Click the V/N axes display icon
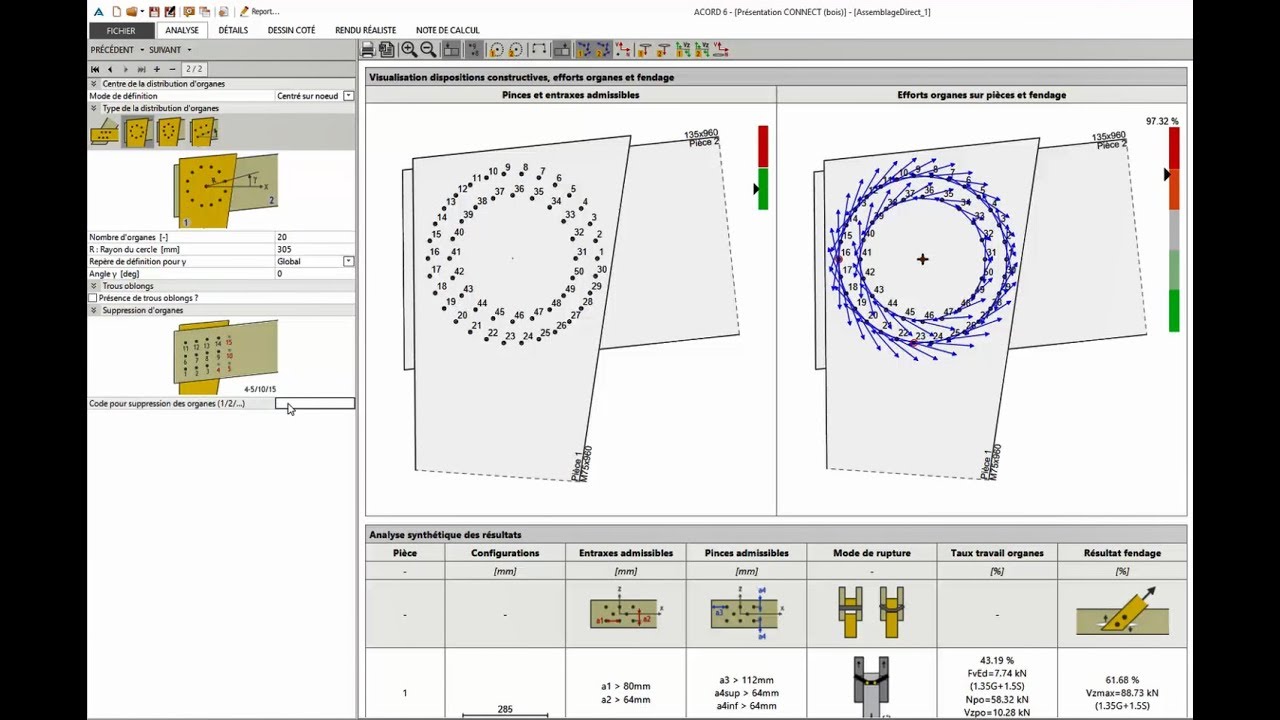 click(623, 50)
